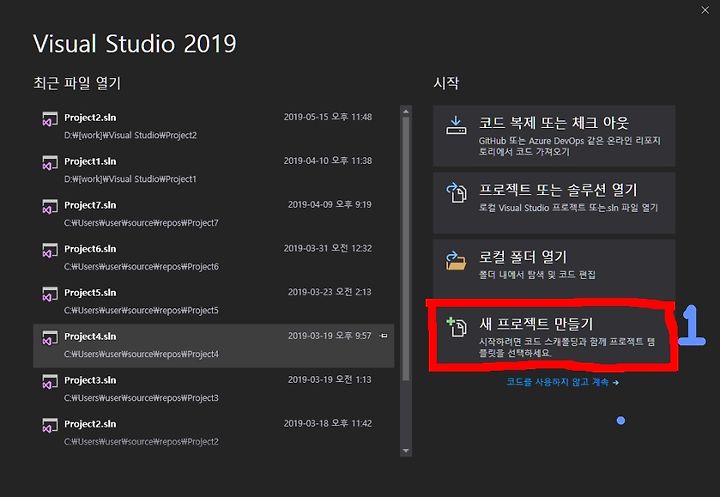The width and height of the screenshot is (720, 497).
Task: Click the solution icon next to Project5.sln
Action: [50, 294]
